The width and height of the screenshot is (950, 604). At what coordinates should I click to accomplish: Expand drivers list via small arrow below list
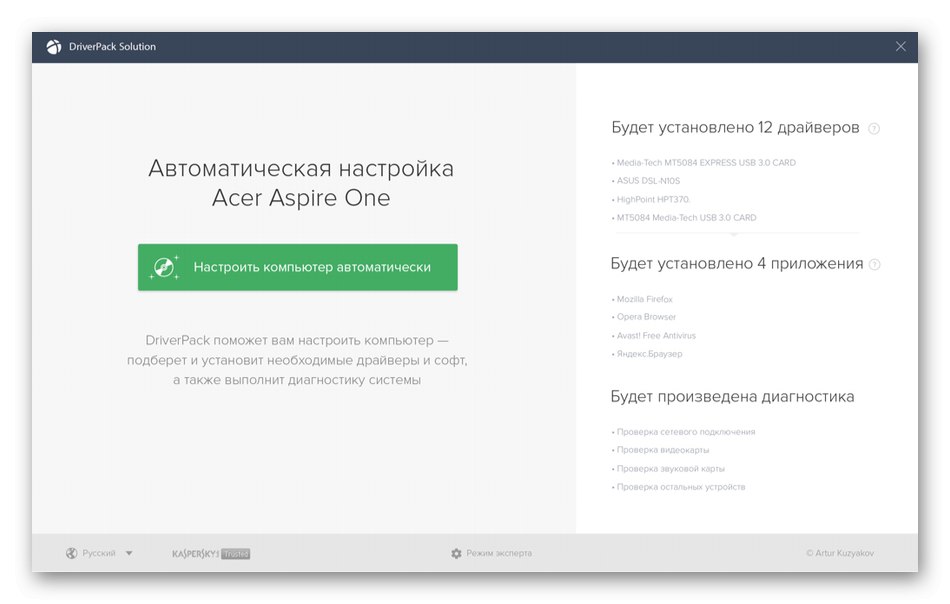coord(734,233)
